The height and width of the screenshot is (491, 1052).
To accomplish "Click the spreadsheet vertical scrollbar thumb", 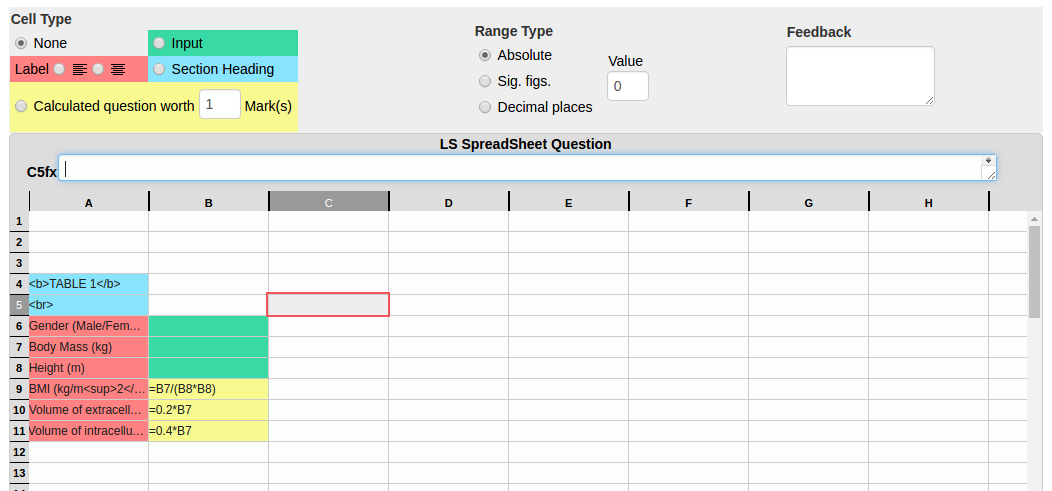I will click(1034, 272).
